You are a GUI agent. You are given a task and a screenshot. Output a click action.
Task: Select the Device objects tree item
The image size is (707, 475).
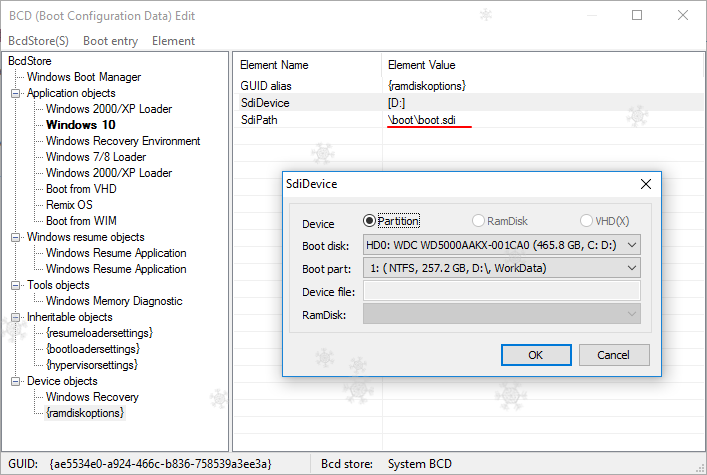click(62, 381)
